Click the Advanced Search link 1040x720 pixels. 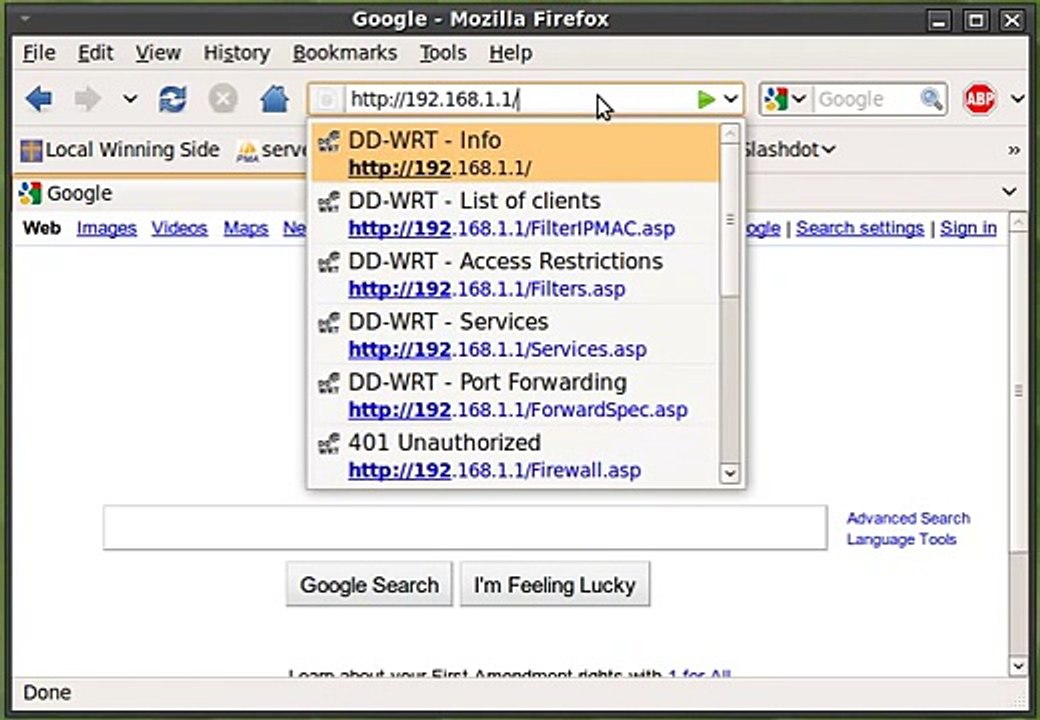coord(908,518)
